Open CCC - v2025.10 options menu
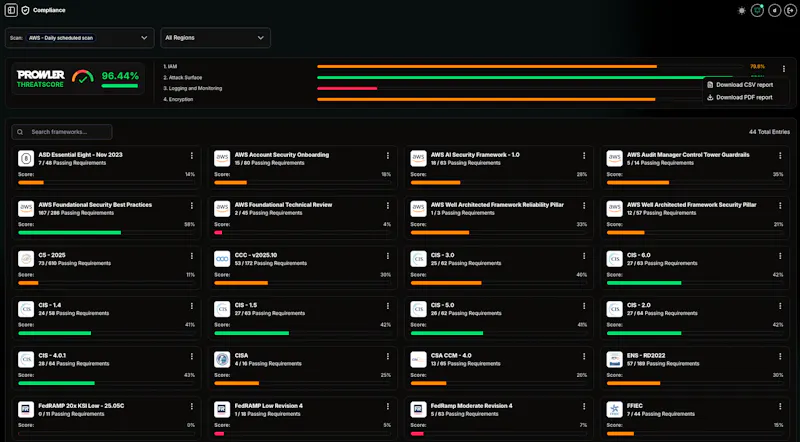Image resolution: width=800 pixels, height=442 pixels. point(388,256)
